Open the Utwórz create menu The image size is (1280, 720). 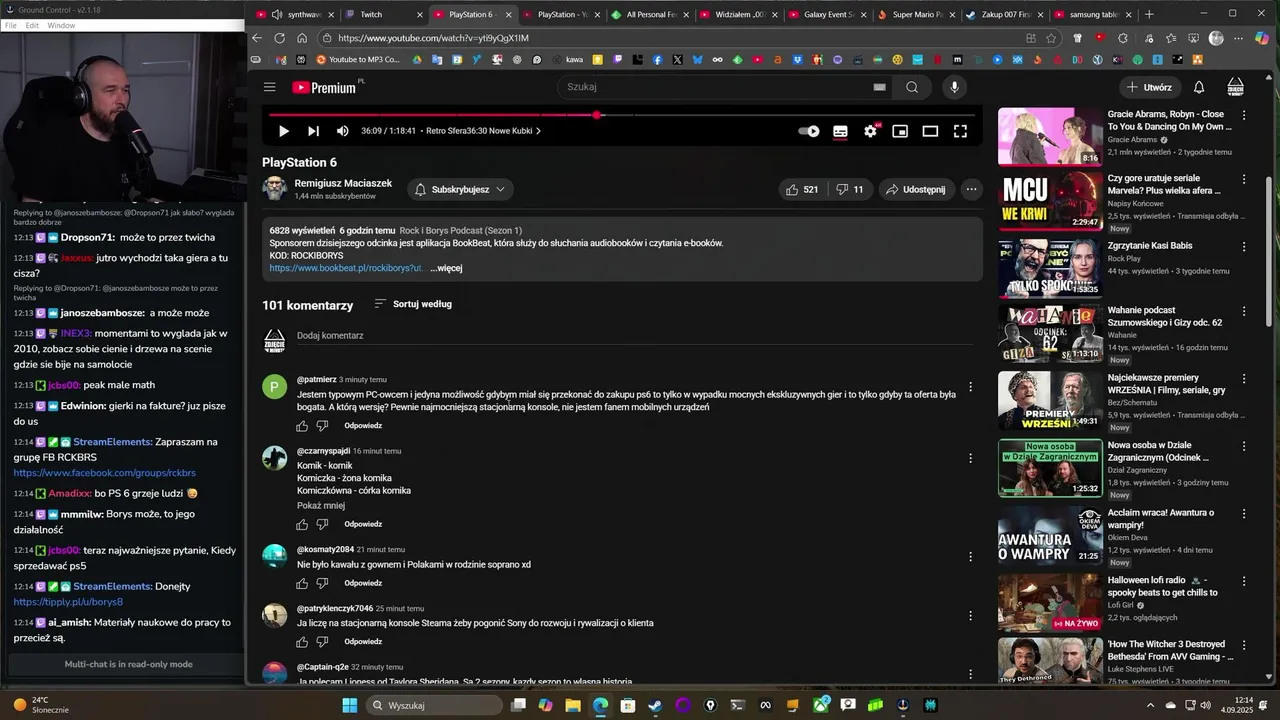click(x=1149, y=87)
